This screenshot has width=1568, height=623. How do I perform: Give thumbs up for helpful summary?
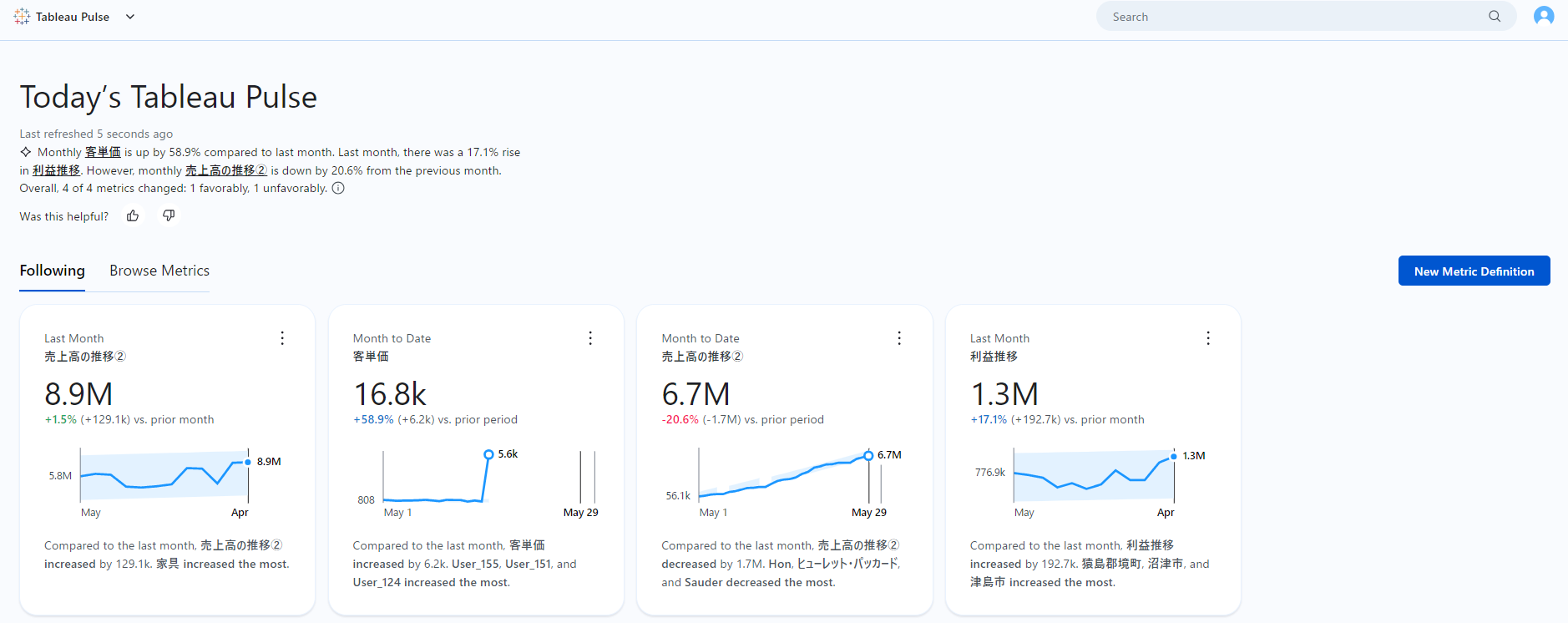click(133, 216)
